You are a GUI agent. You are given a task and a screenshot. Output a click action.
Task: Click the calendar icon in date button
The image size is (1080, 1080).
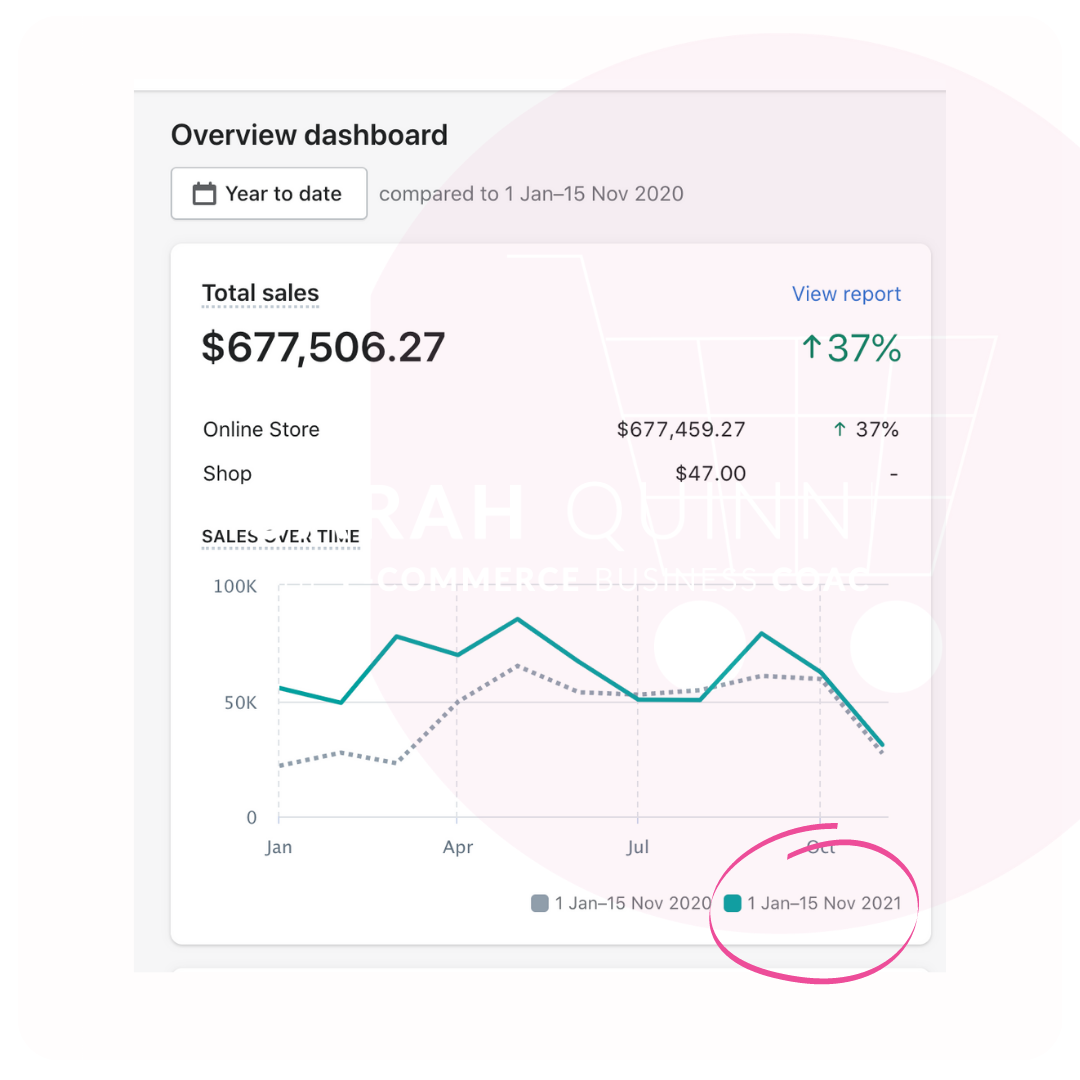pos(204,194)
